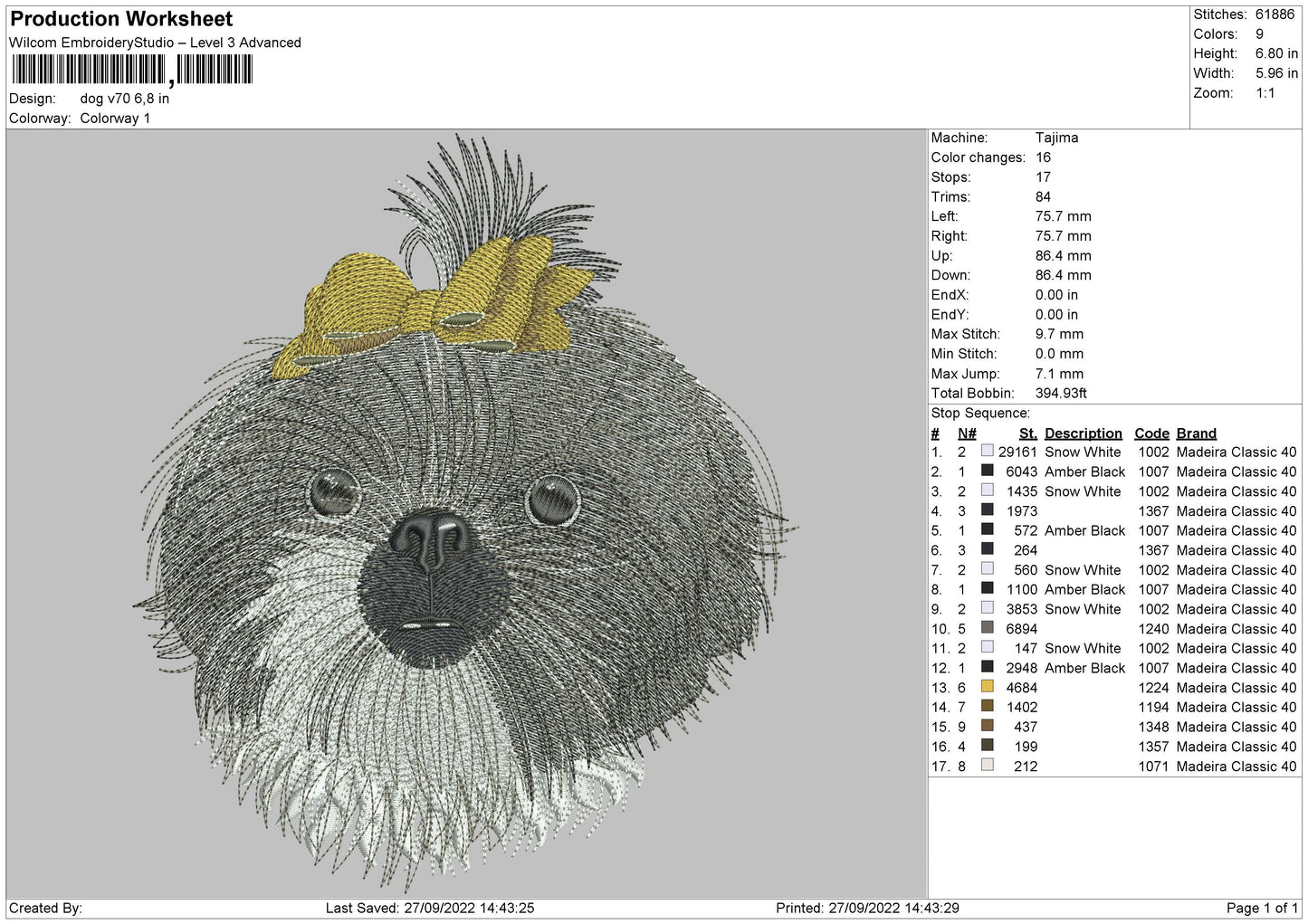Click the gray swatch in stop 10
1308x924 pixels.
[988, 628]
